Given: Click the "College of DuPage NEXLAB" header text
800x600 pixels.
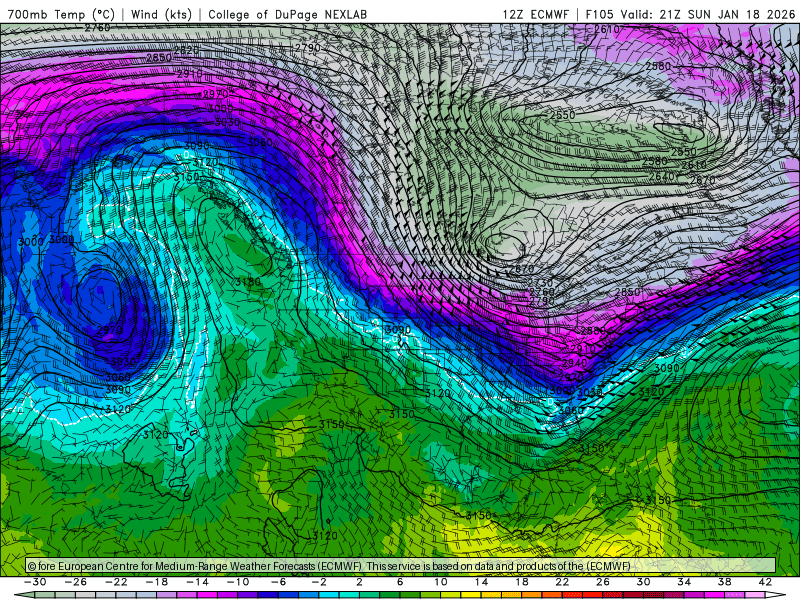Looking at the screenshot, I should click(287, 14).
